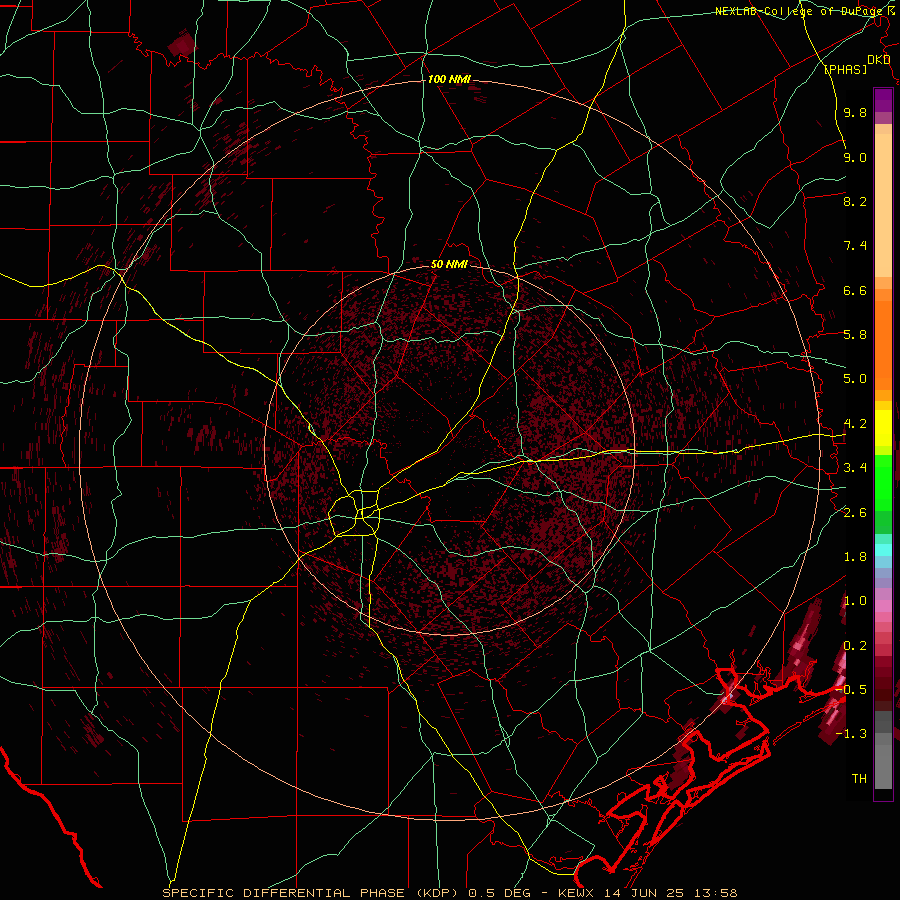Click the 7.4 scale value
Screen dimensions: 900x900
click(855, 246)
